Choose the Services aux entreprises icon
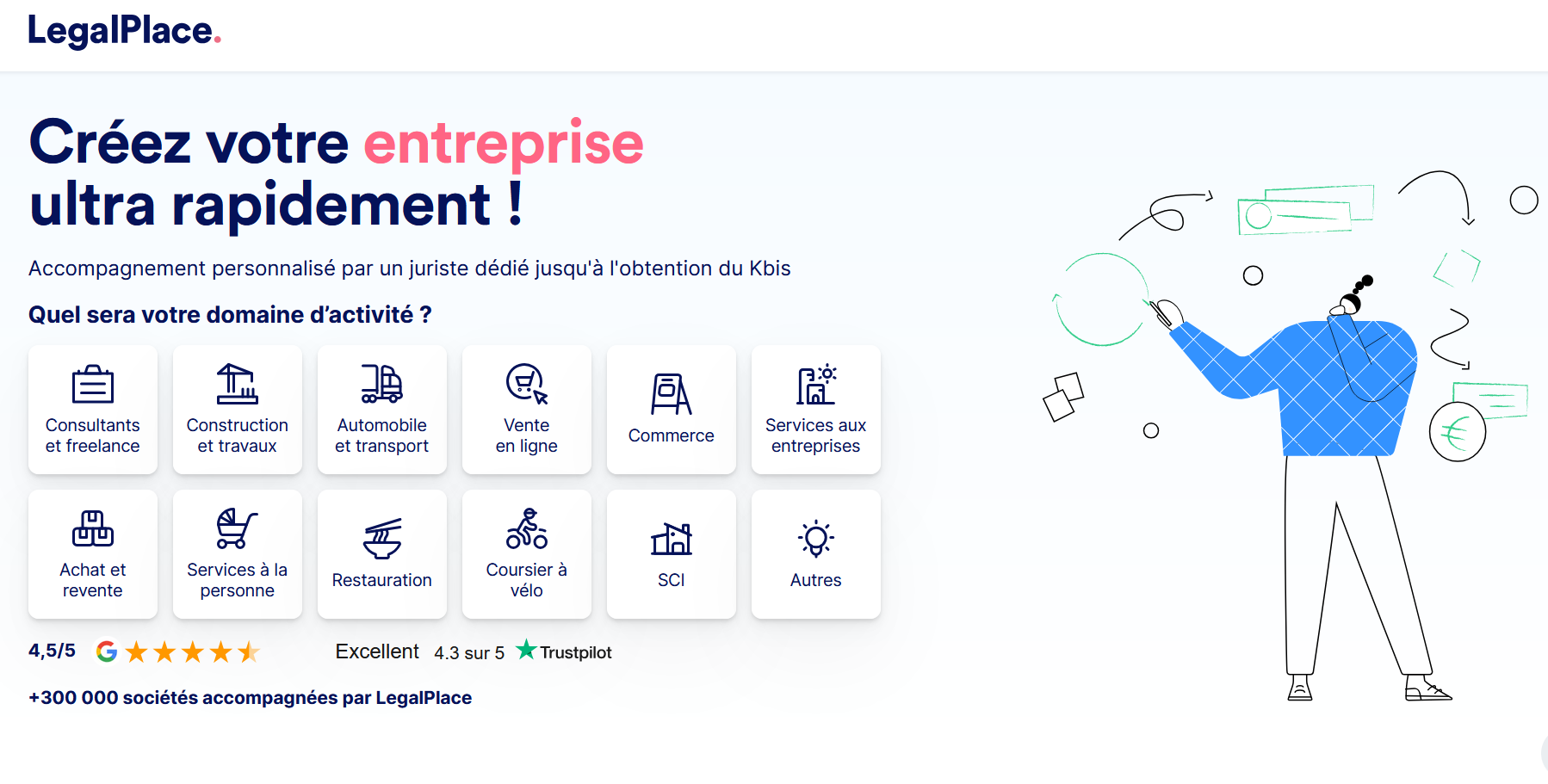 [x=816, y=384]
